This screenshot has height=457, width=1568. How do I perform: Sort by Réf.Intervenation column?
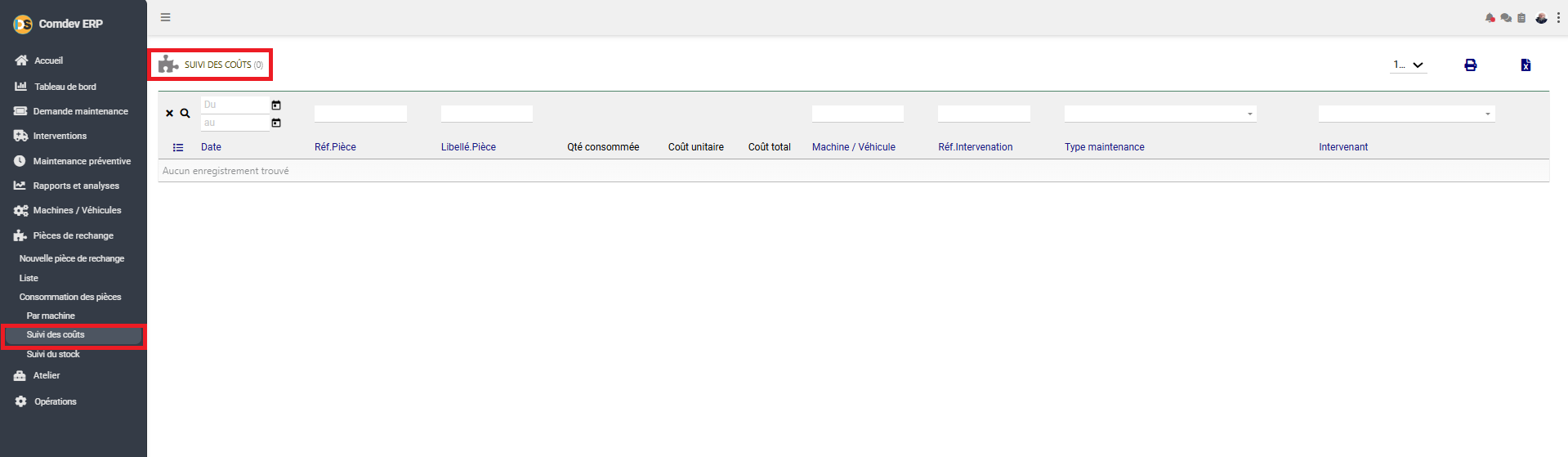click(976, 147)
